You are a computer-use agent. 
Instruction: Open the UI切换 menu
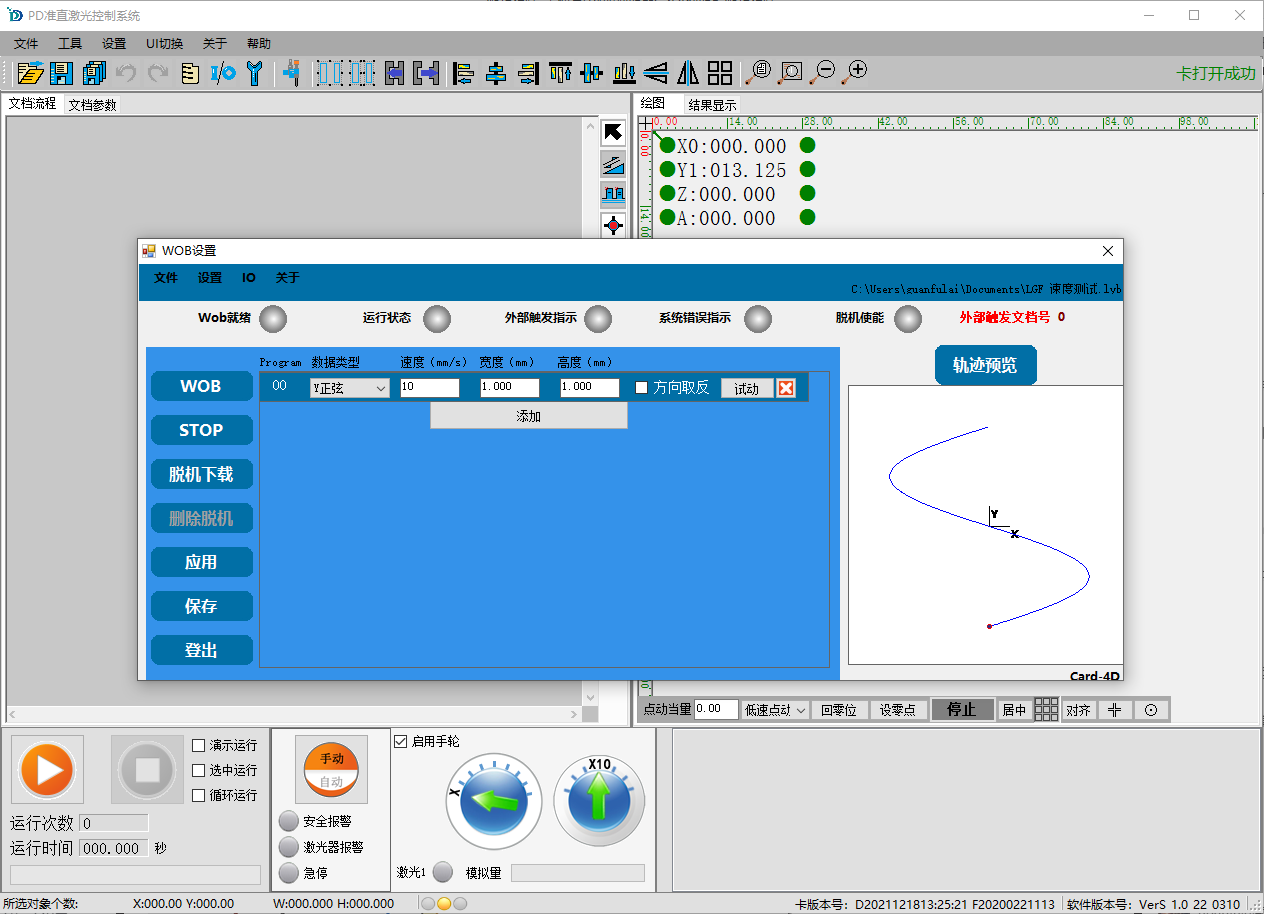tap(164, 44)
